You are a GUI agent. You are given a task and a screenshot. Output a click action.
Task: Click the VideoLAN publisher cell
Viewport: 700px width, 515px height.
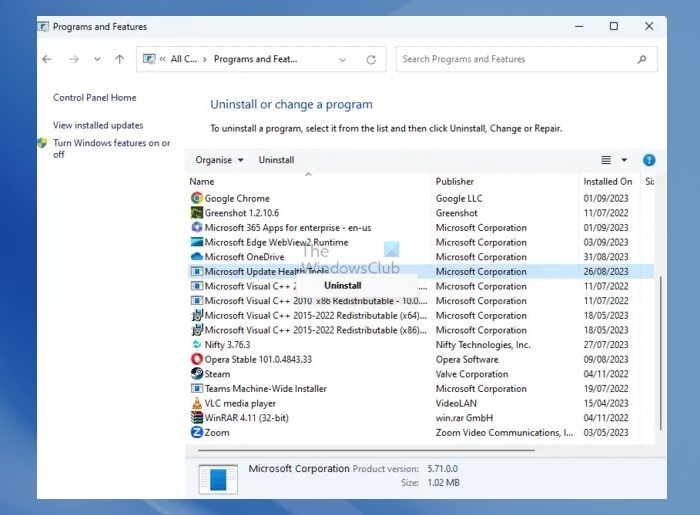456,403
